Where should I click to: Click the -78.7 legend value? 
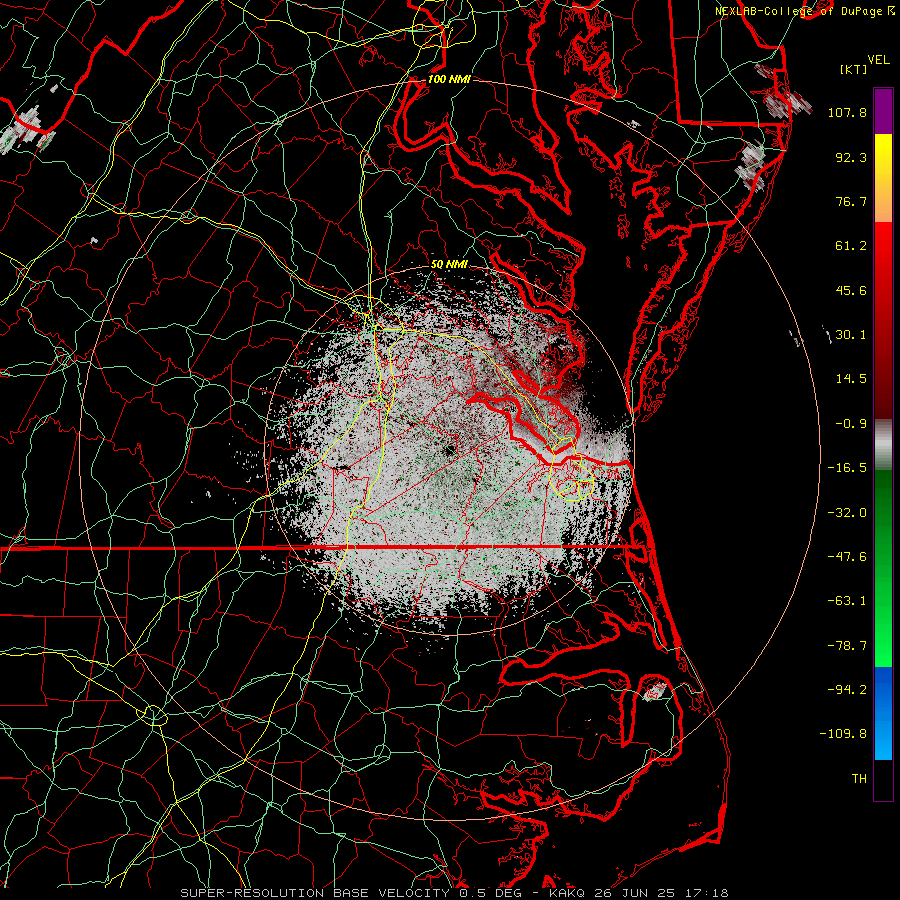[x=847, y=646]
